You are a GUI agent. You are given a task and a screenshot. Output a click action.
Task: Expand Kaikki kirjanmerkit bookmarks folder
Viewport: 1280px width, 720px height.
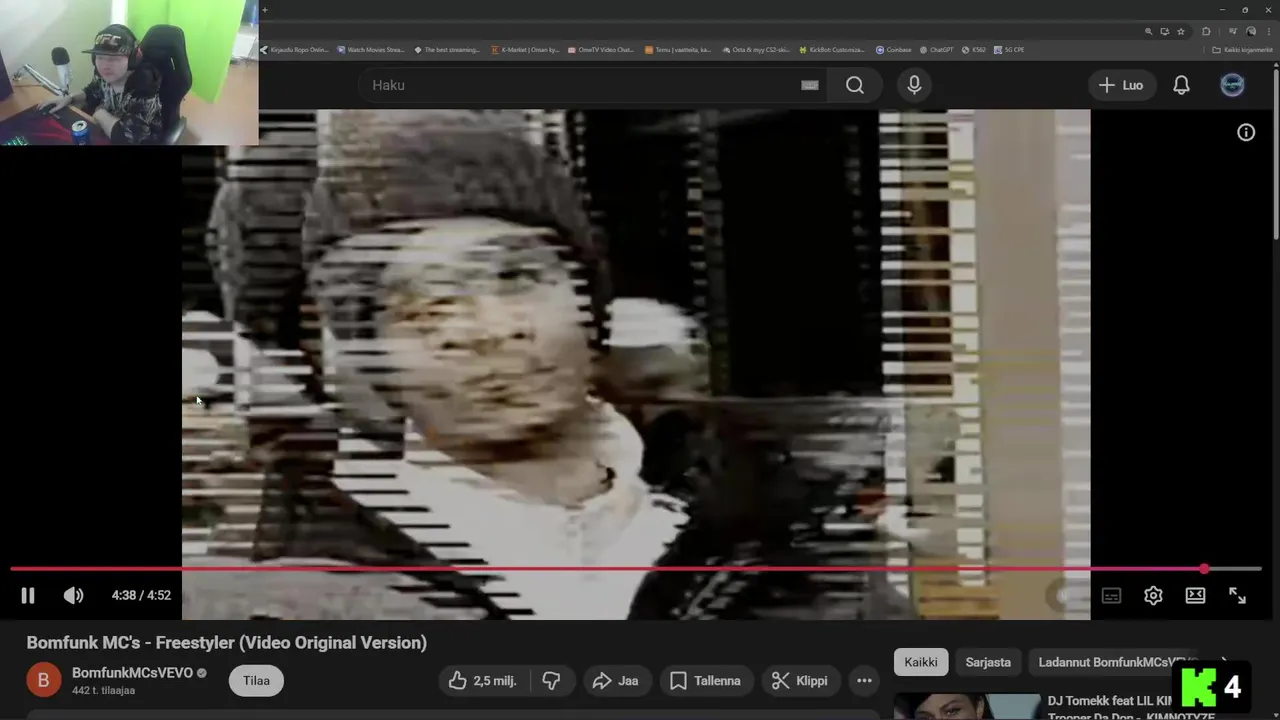click(1241, 49)
